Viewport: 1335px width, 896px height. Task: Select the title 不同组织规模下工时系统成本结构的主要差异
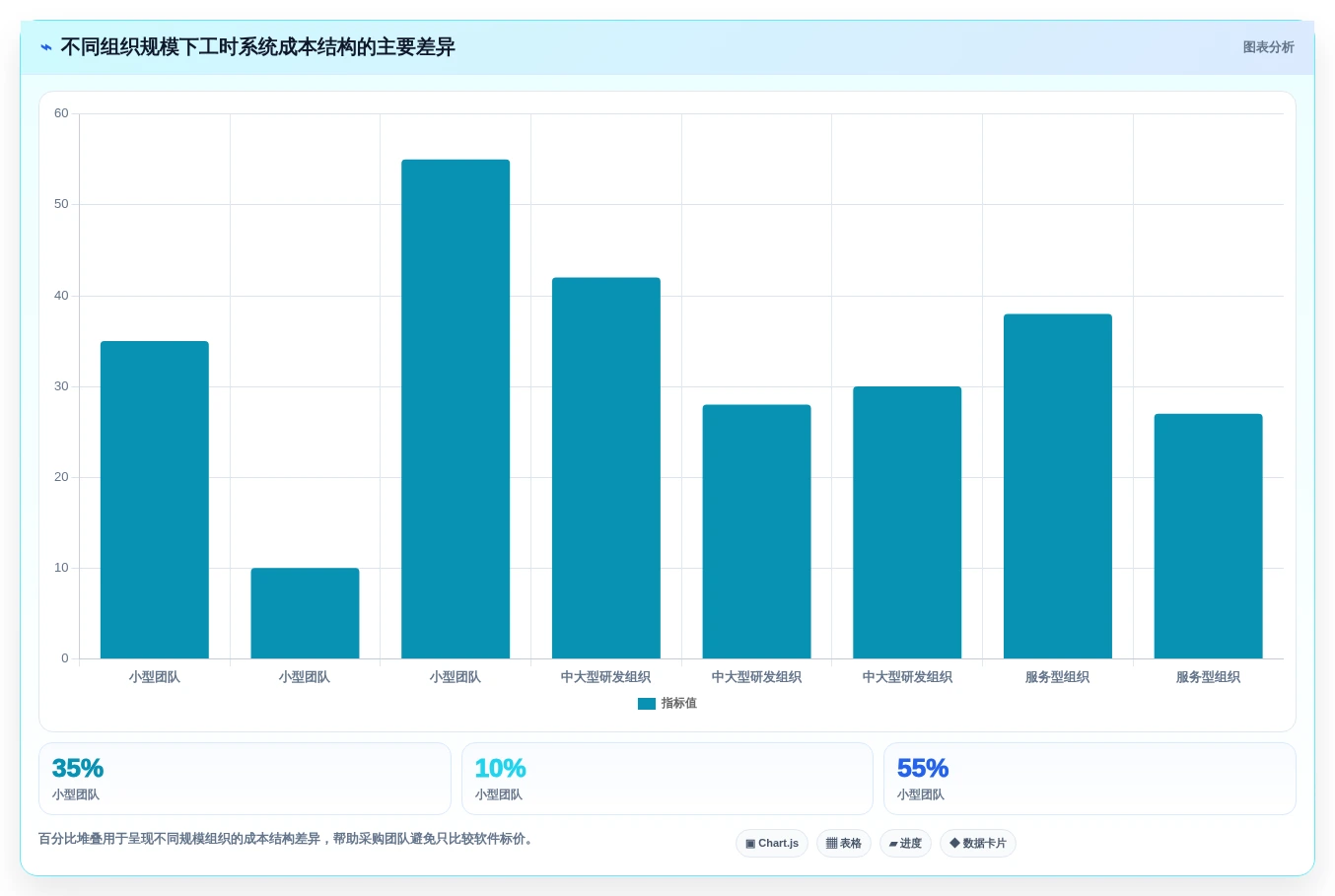(x=257, y=47)
